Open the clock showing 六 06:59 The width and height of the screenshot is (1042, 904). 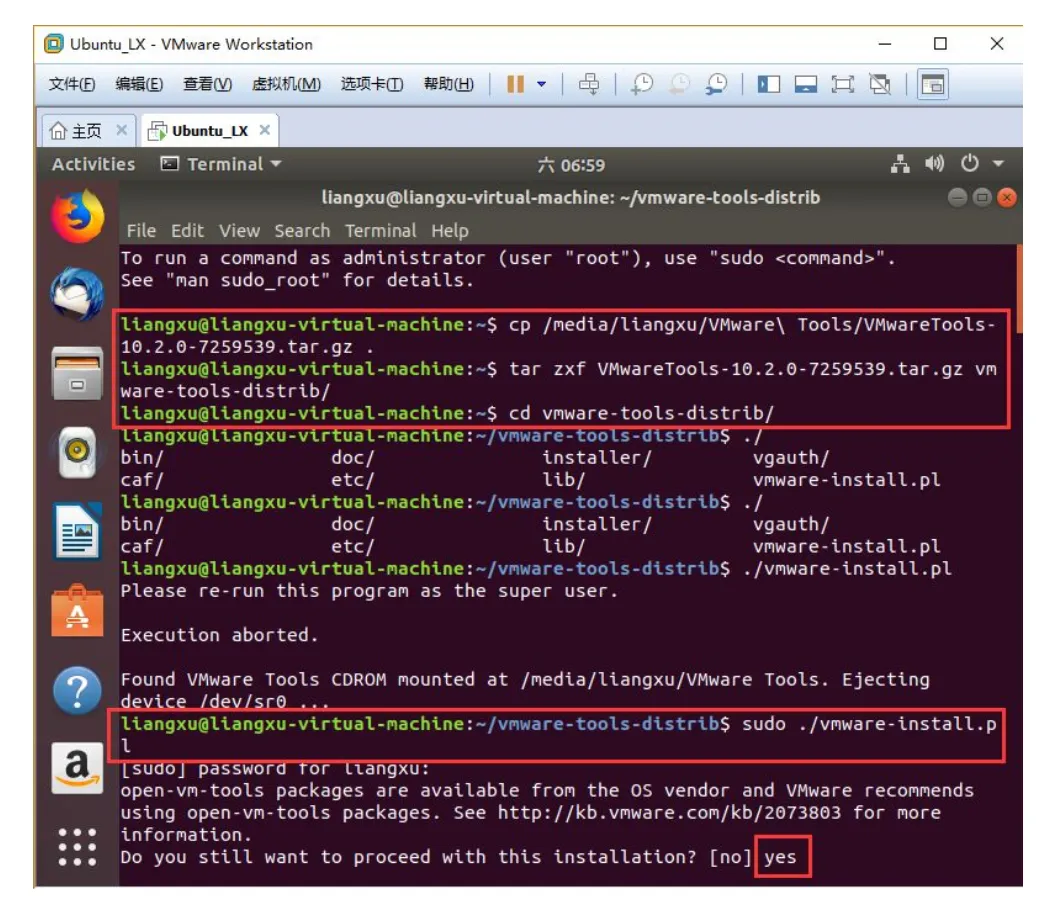pos(572,165)
